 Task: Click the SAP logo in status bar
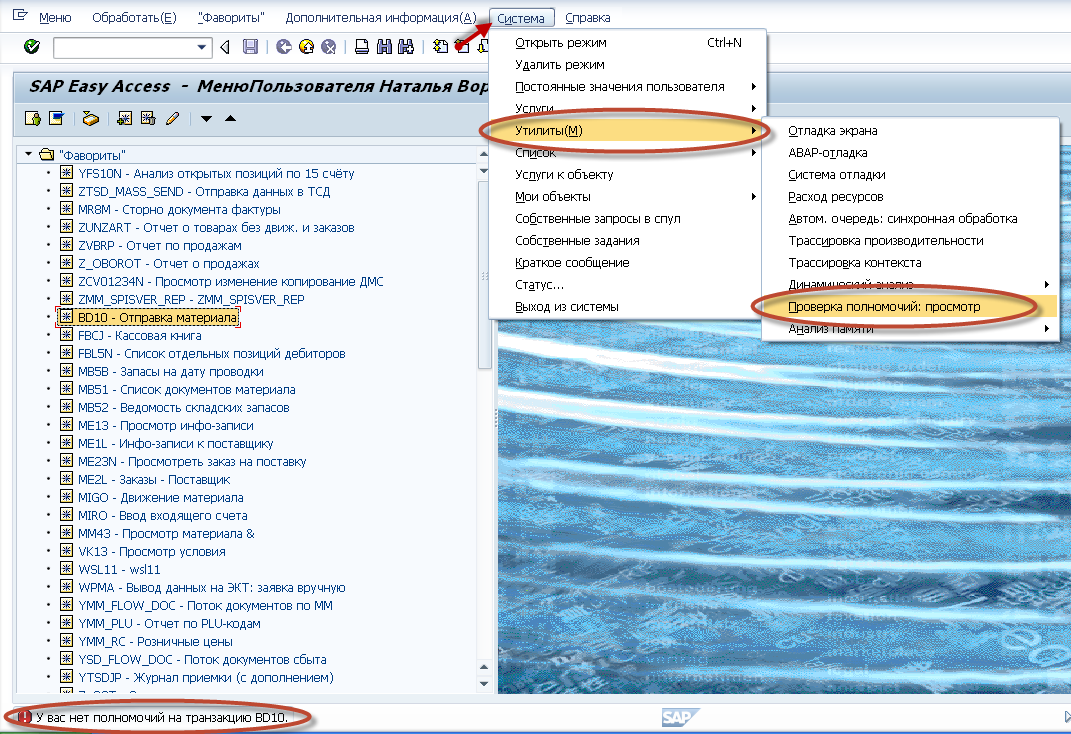680,718
